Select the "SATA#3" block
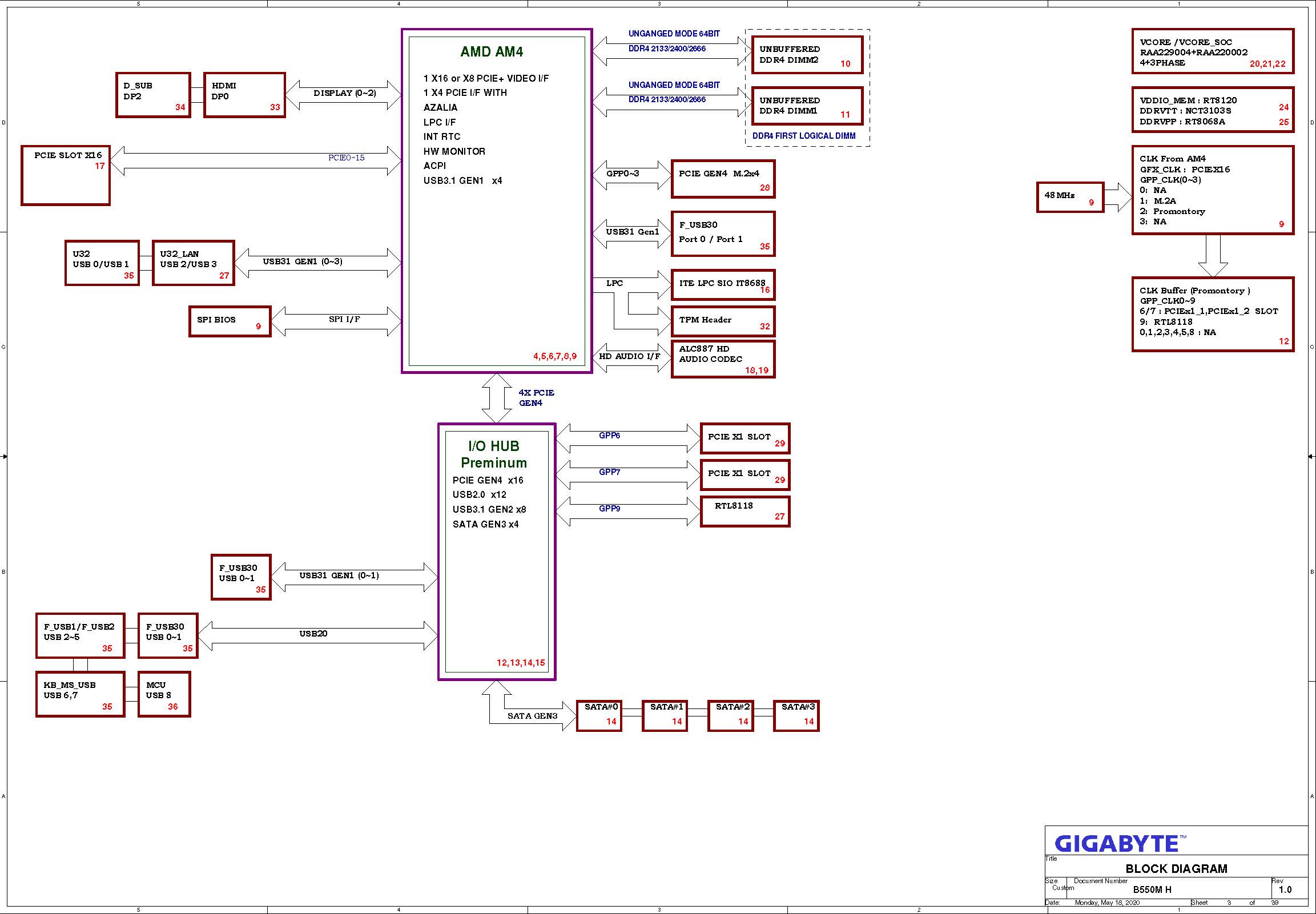This screenshot has width=1316, height=914. click(796, 716)
